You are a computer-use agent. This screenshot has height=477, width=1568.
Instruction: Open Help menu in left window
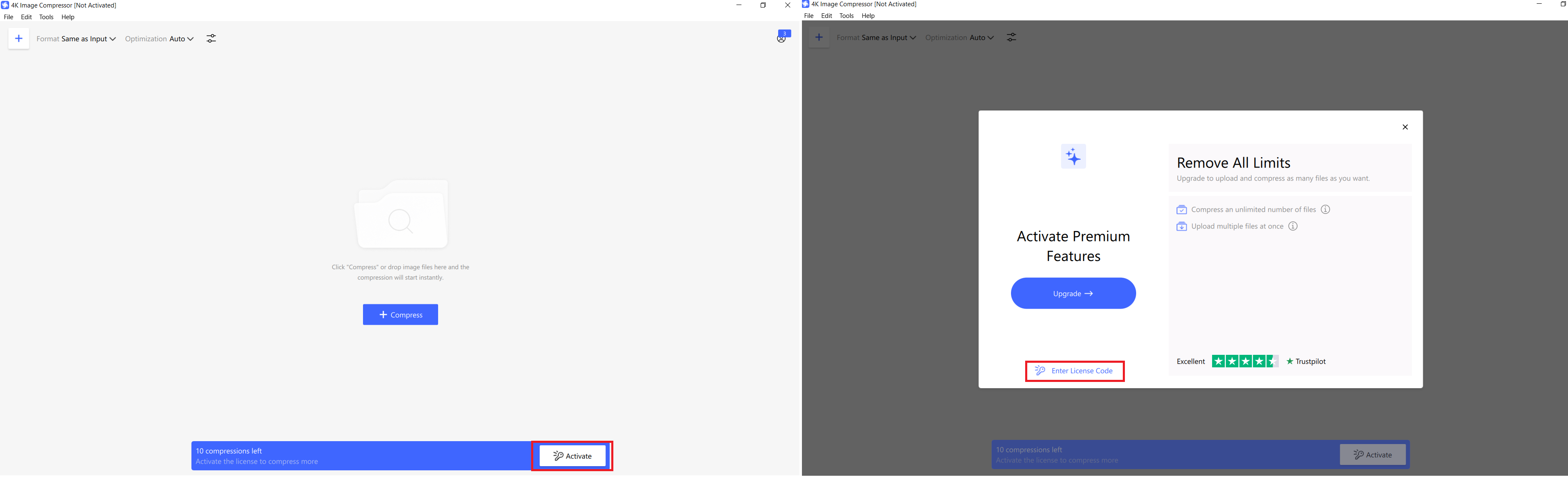[68, 17]
